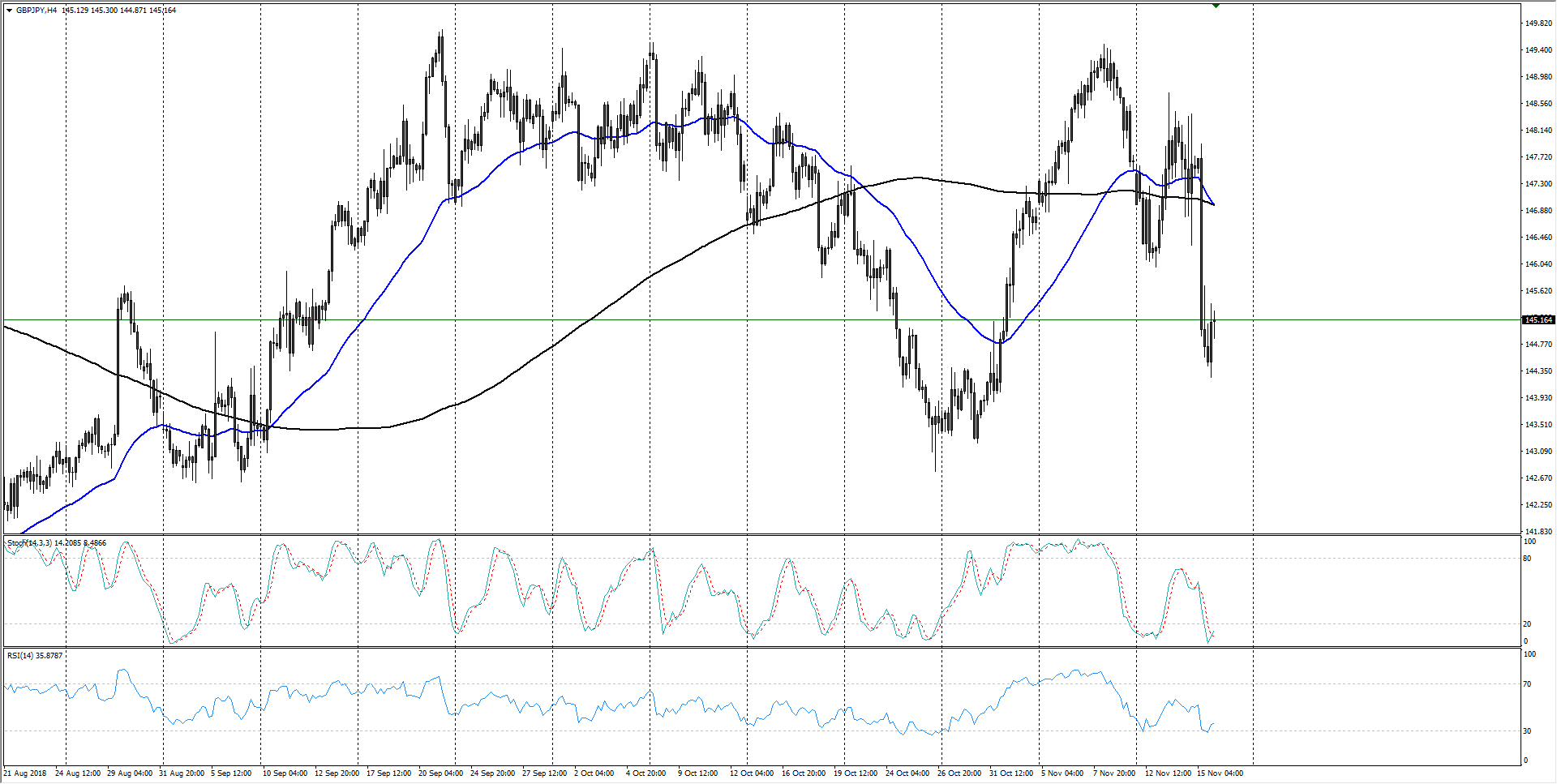Click the 149.820 price axis label

point(1538,24)
